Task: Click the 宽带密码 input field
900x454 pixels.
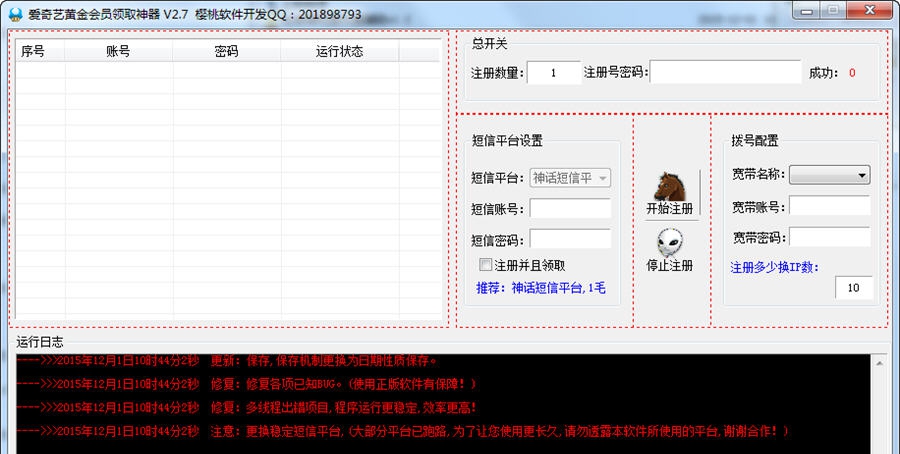Action: point(829,236)
